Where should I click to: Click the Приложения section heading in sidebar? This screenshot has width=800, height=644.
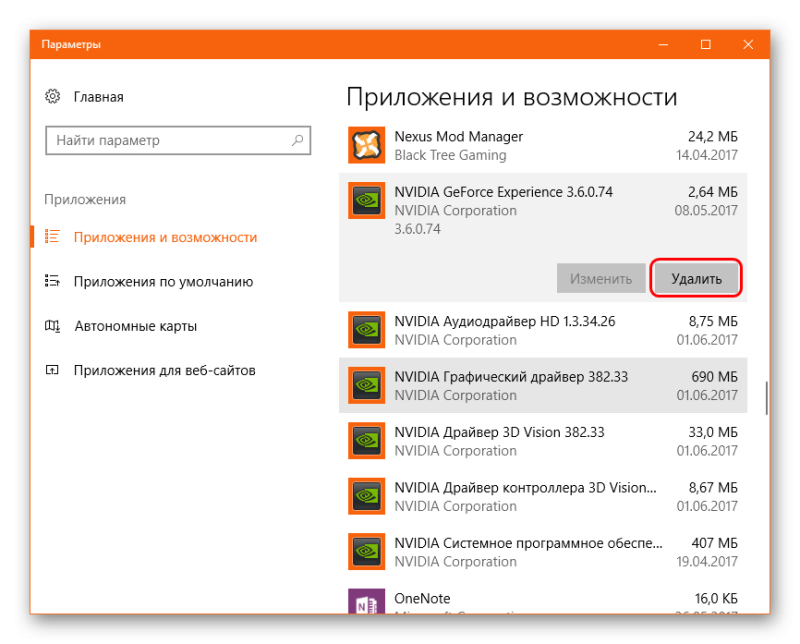(85, 200)
